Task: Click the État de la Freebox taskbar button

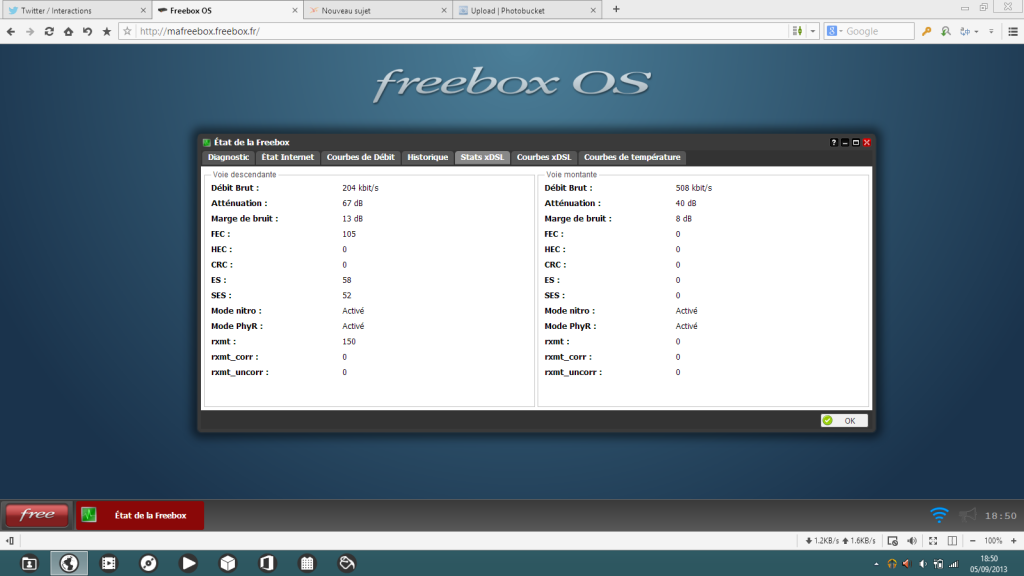Action: pos(140,515)
